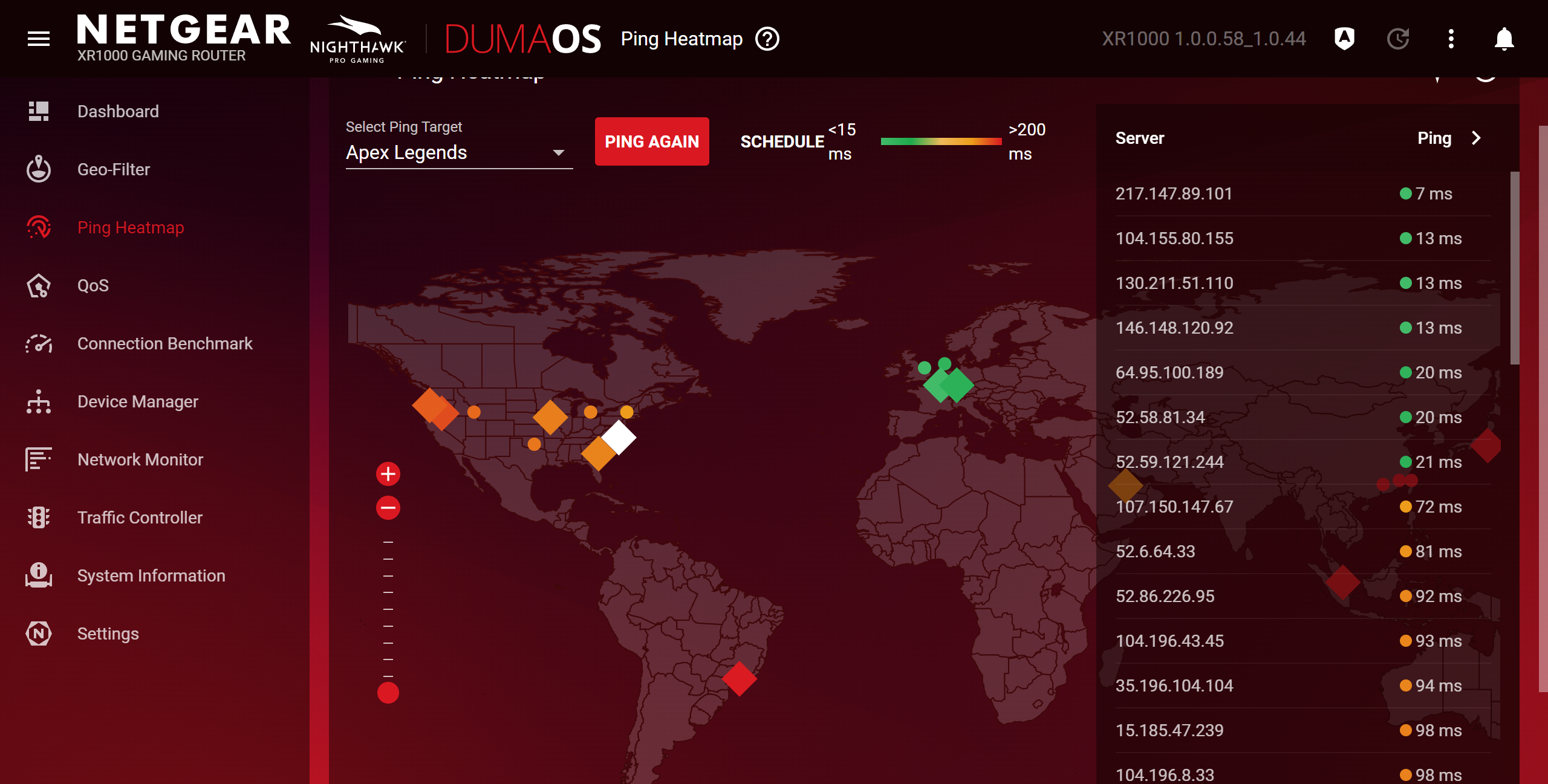Viewport: 1548px width, 784px height.
Task: Open QoS from the sidebar
Action: tap(93, 286)
